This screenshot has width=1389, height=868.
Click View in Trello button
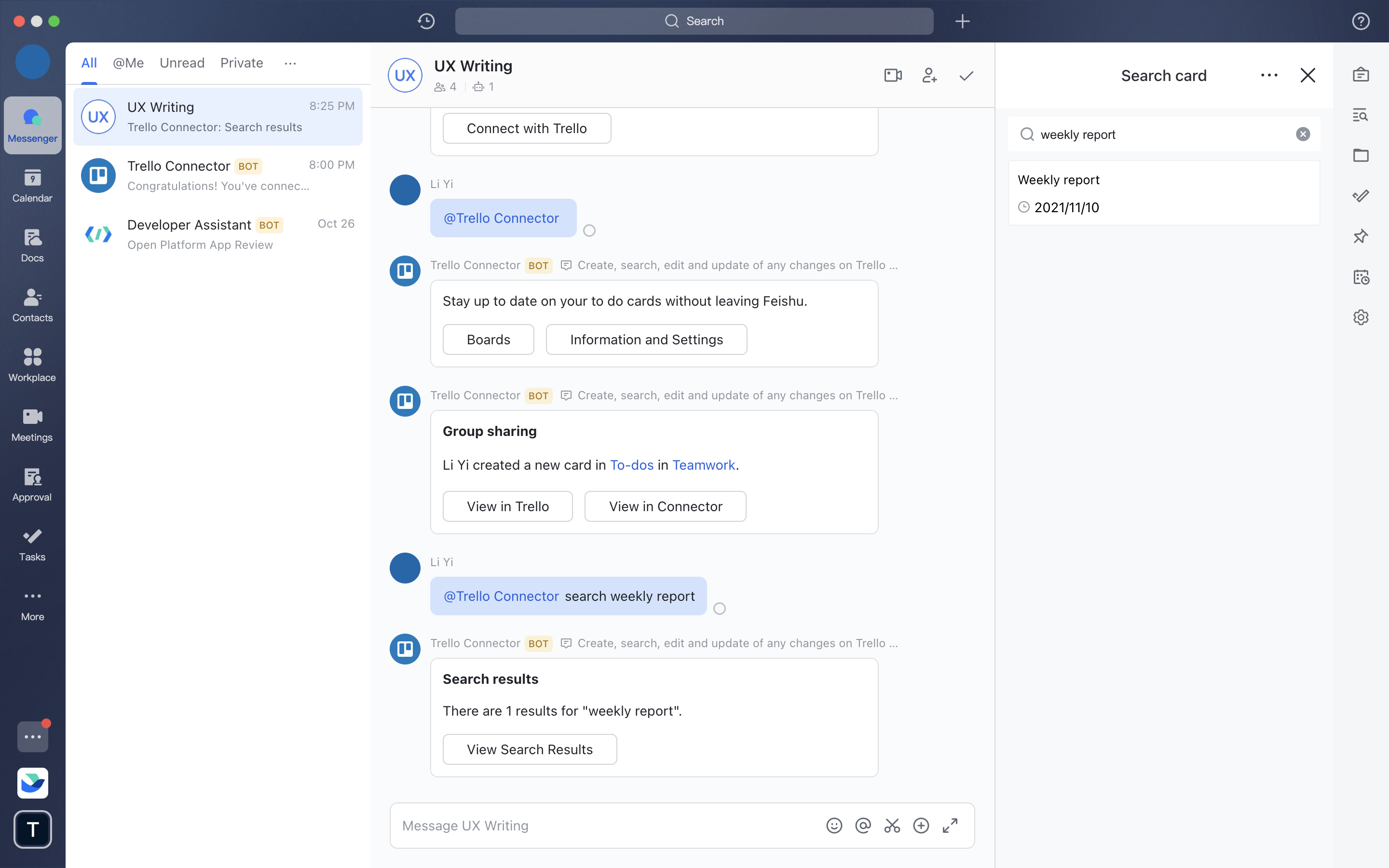coord(508,506)
